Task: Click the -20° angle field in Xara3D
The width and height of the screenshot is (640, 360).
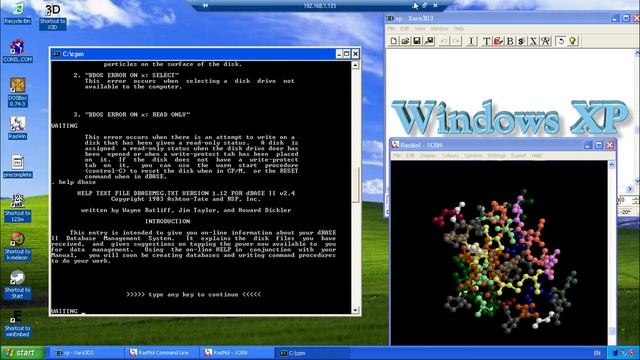Action: [626, 212]
